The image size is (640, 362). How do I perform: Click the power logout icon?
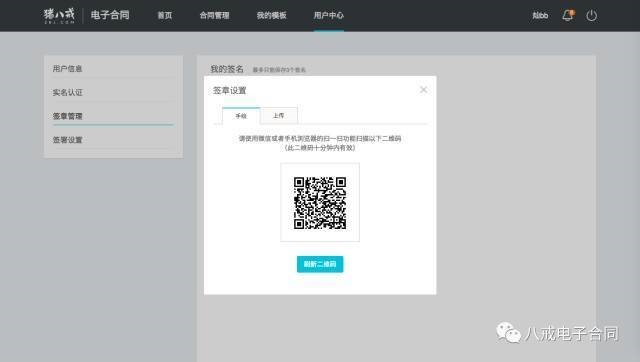pos(591,16)
